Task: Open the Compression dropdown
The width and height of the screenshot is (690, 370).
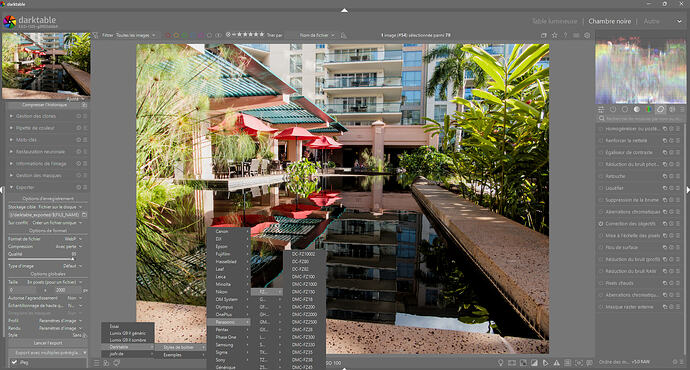Action: click(x=46, y=246)
